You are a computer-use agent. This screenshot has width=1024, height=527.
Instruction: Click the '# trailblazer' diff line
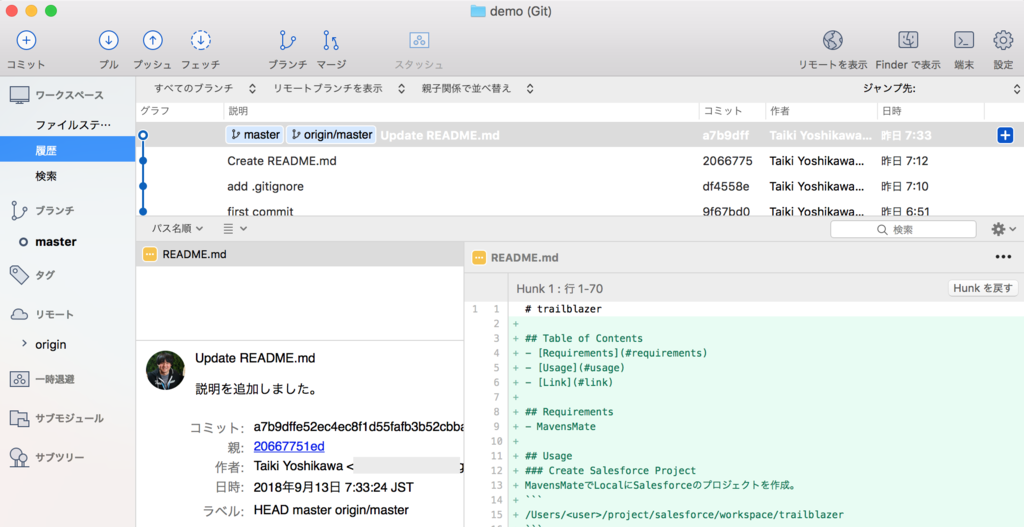pyautogui.click(x=563, y=309)
